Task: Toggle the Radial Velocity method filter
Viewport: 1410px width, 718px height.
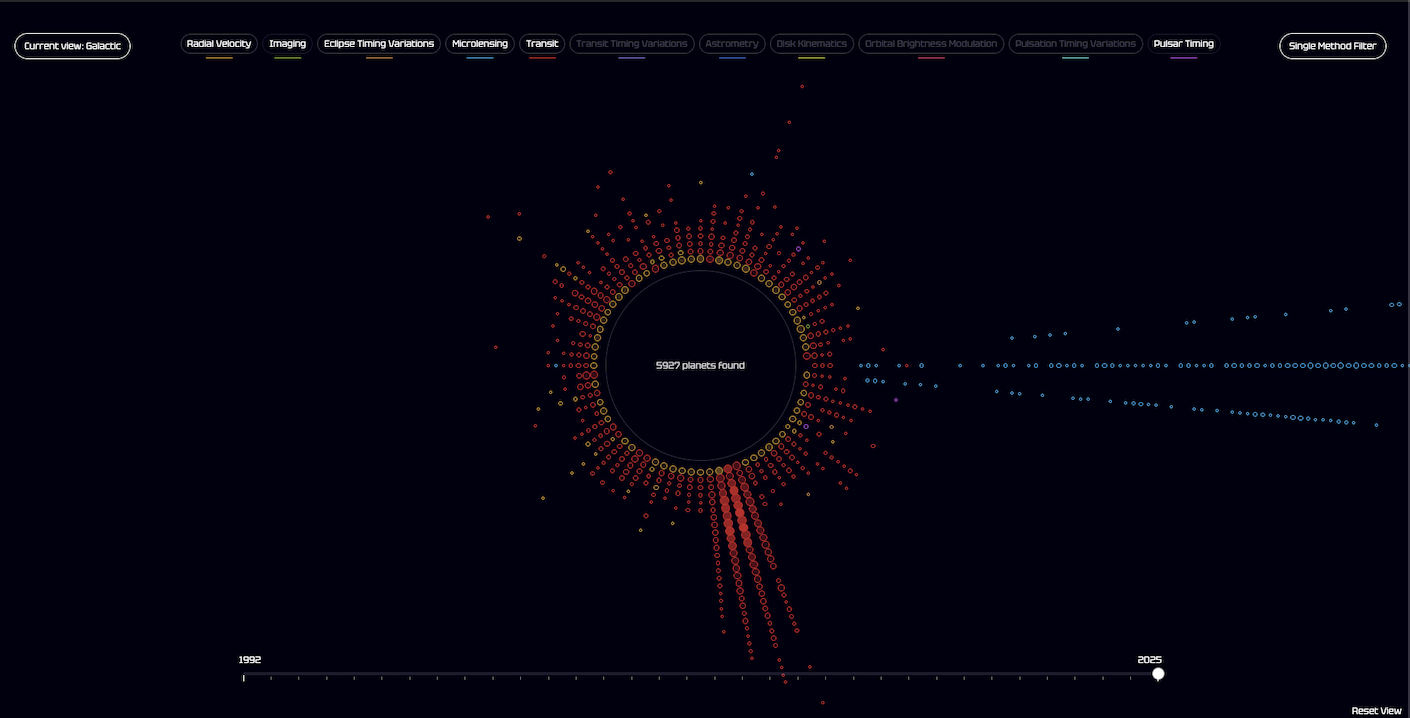Action: pos(219,44)
